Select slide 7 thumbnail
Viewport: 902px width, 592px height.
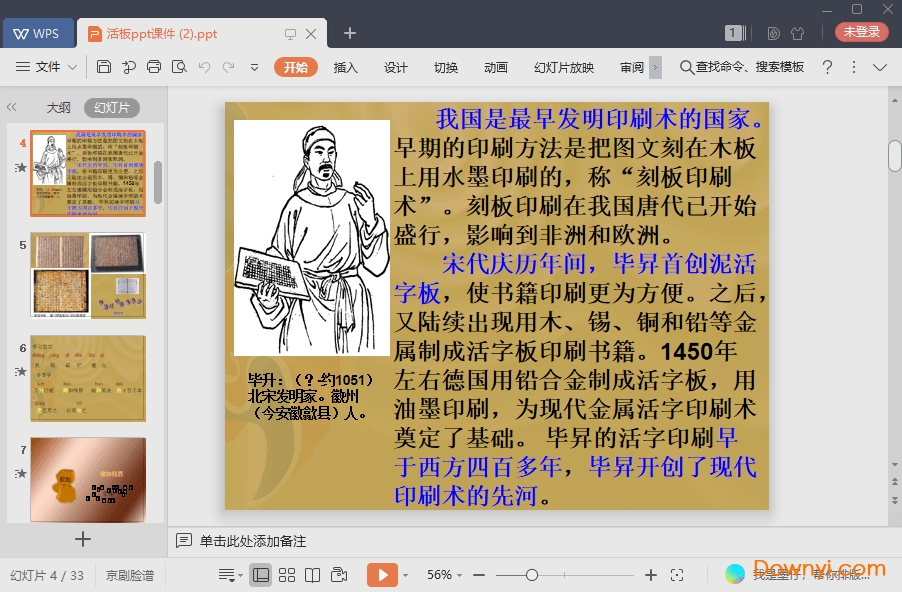pos(88,480)
